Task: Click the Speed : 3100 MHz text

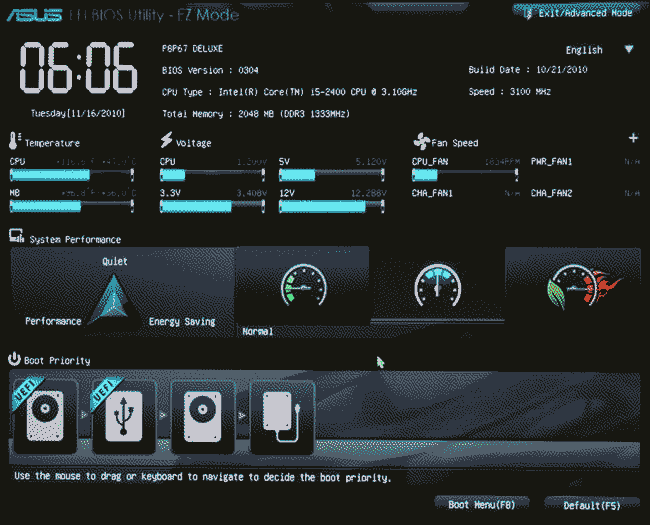Action: 509,92
